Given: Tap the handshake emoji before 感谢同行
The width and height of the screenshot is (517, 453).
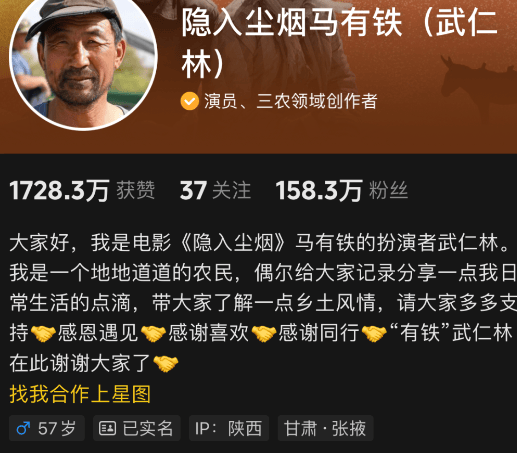Looking at the screenshot, I should point(264,334).
